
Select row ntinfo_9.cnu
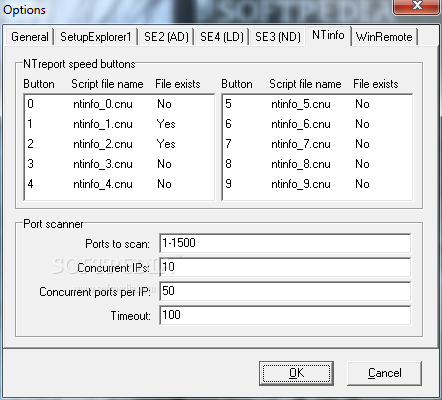(317, 184)
